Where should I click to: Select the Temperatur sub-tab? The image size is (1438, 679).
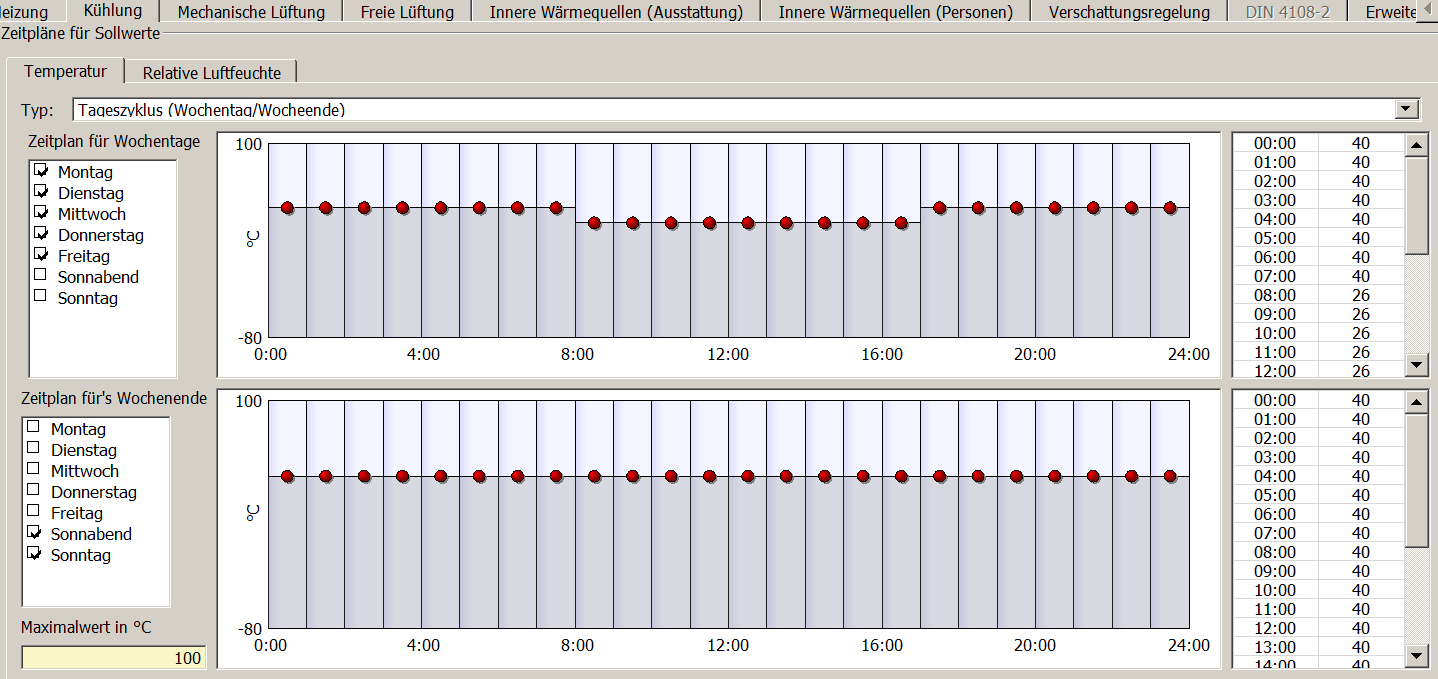[66, 71]
